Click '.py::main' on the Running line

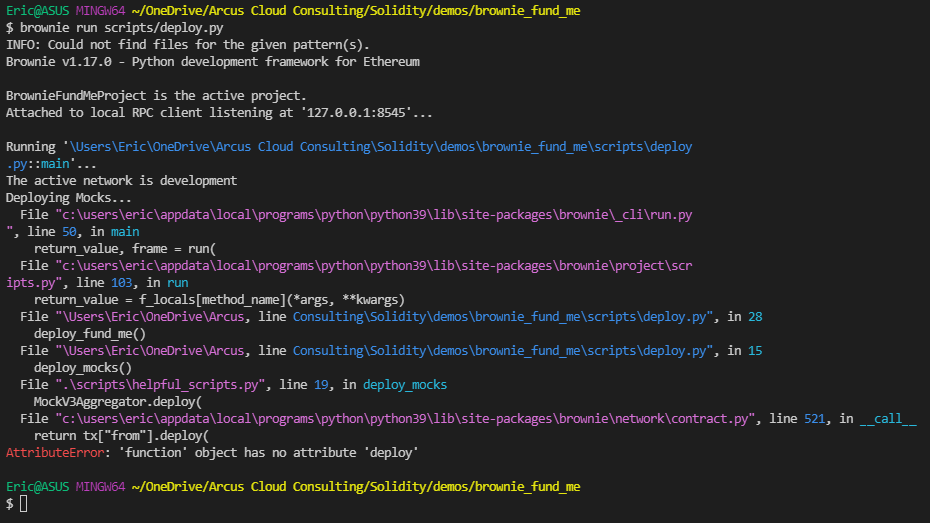pos(38,164)
